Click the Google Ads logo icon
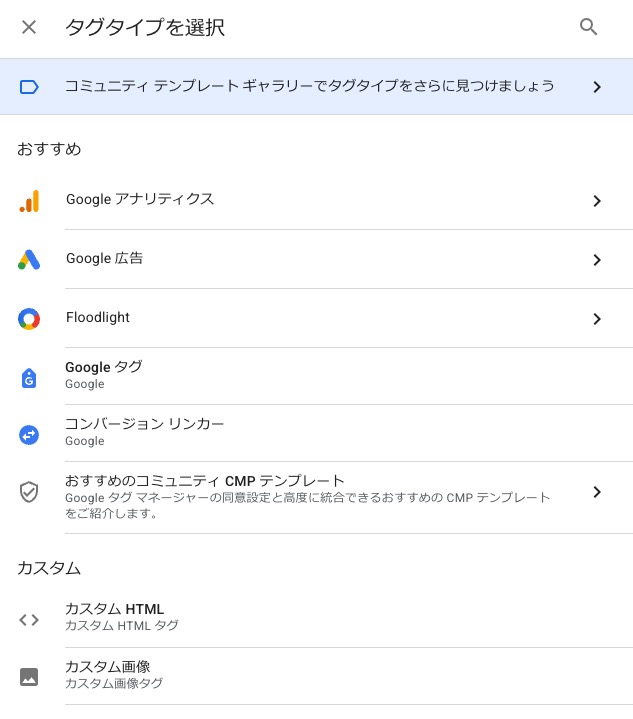Viewport: 633px width, 719px height. (x=29, y=260)
